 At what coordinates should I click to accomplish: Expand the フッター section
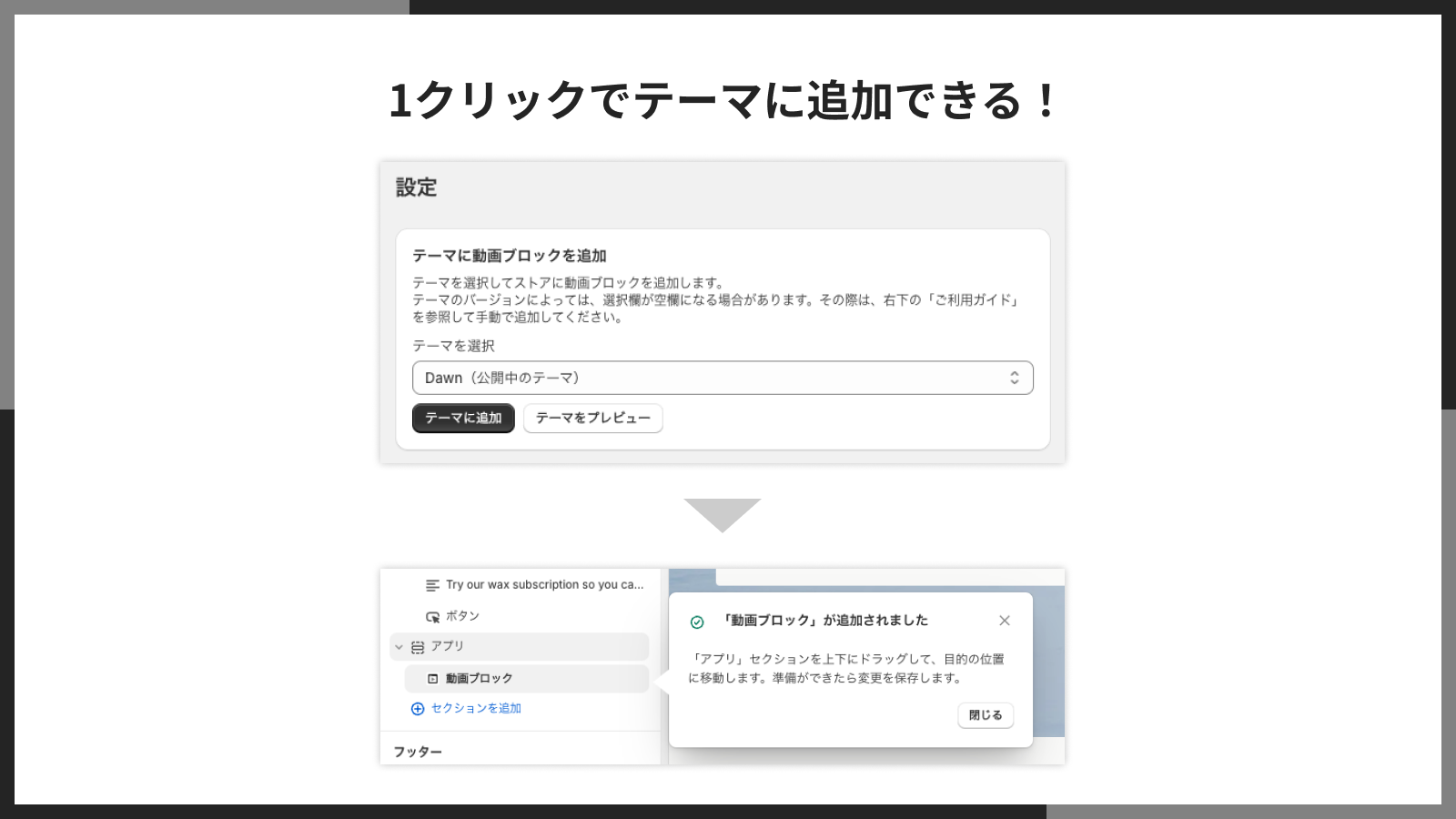click(x=418, y=751)
